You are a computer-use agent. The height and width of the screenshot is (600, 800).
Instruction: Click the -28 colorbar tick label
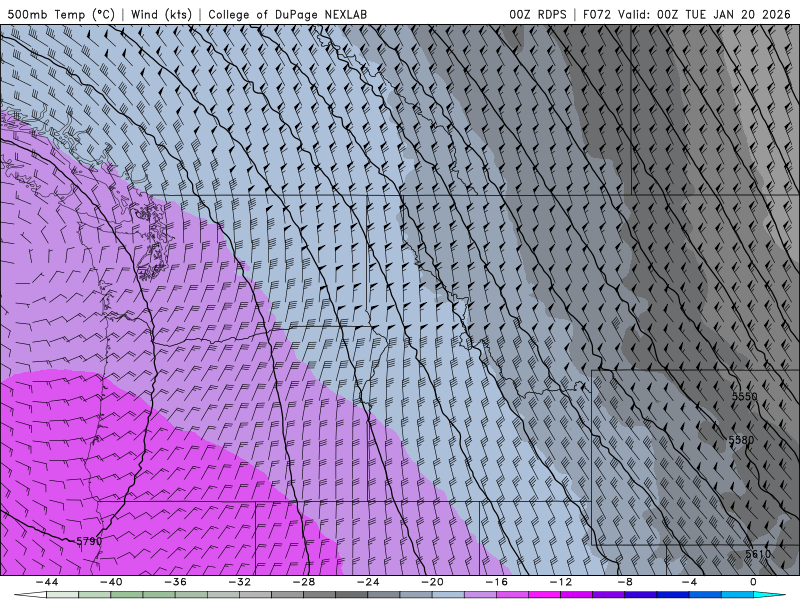tap(304, 582)
